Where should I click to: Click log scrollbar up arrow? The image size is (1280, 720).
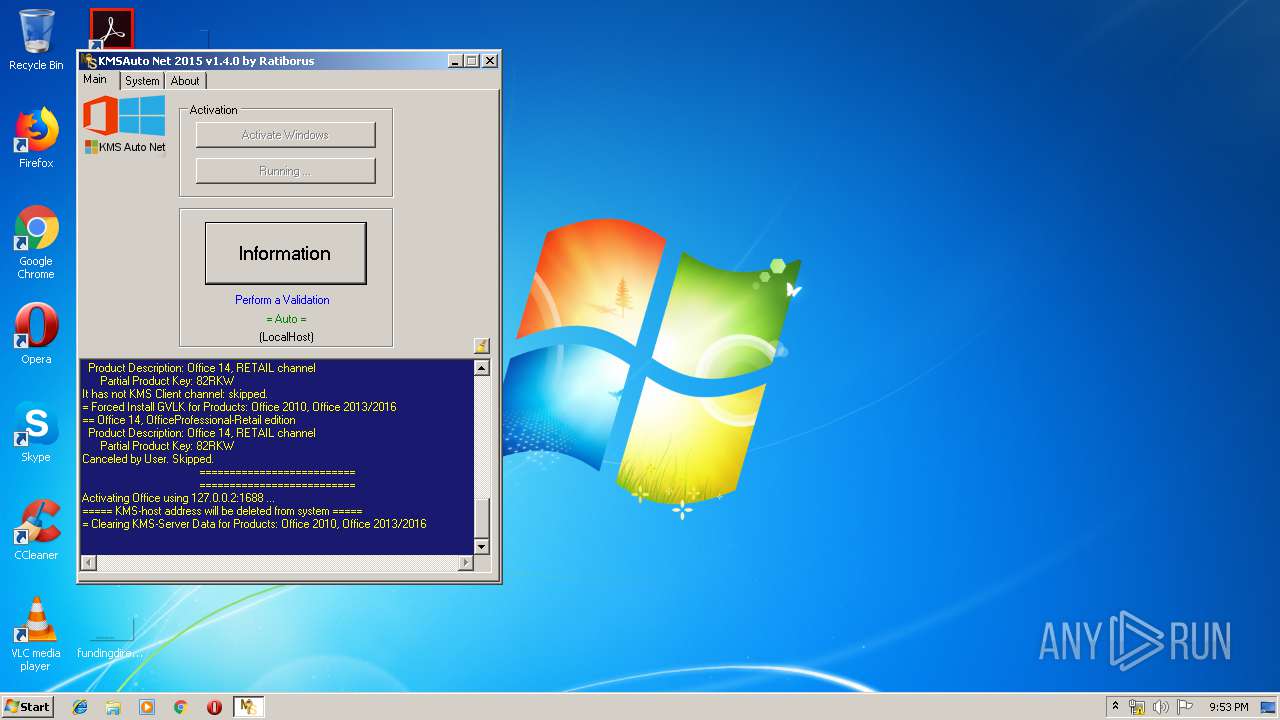click(481, 368)
